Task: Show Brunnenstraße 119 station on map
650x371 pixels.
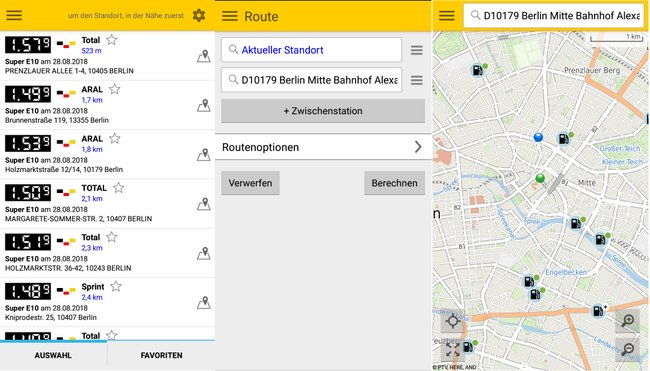Action: [204, 106]
